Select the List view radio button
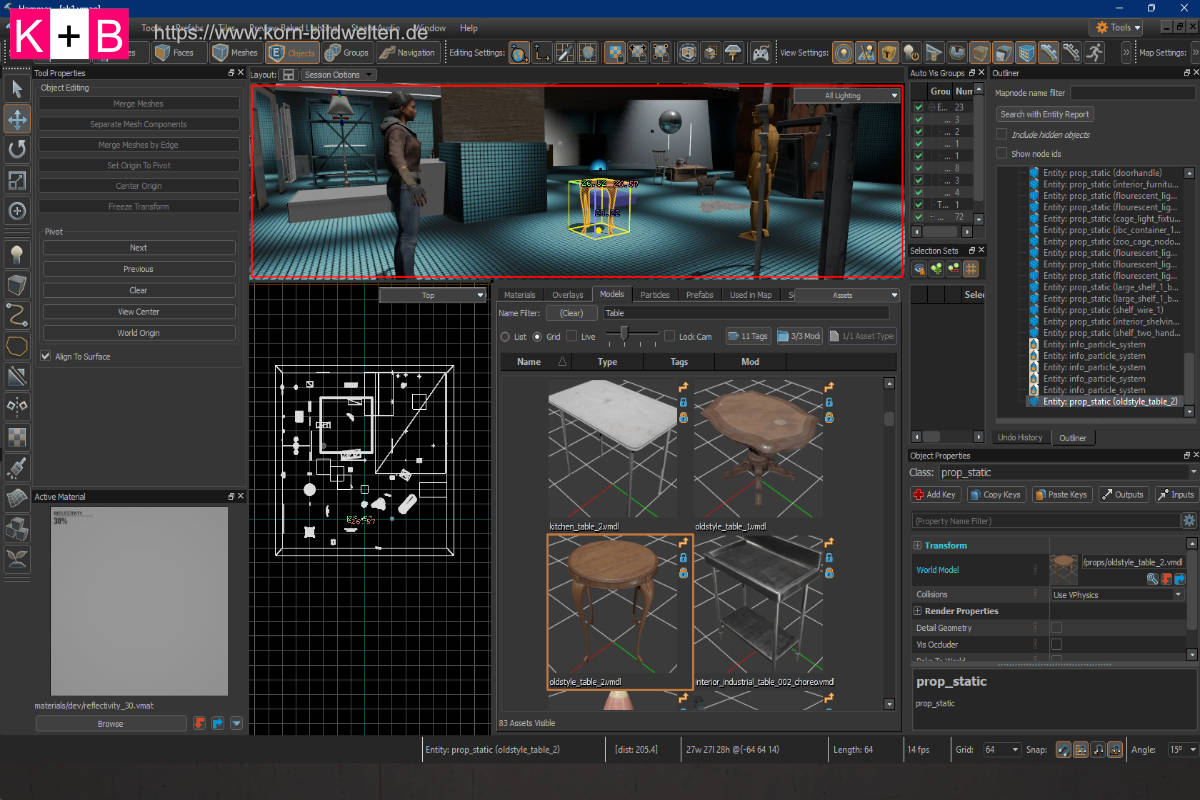The width and height of the screenshot is (1200, 800). pyautogui.click(x=505, y=337)
